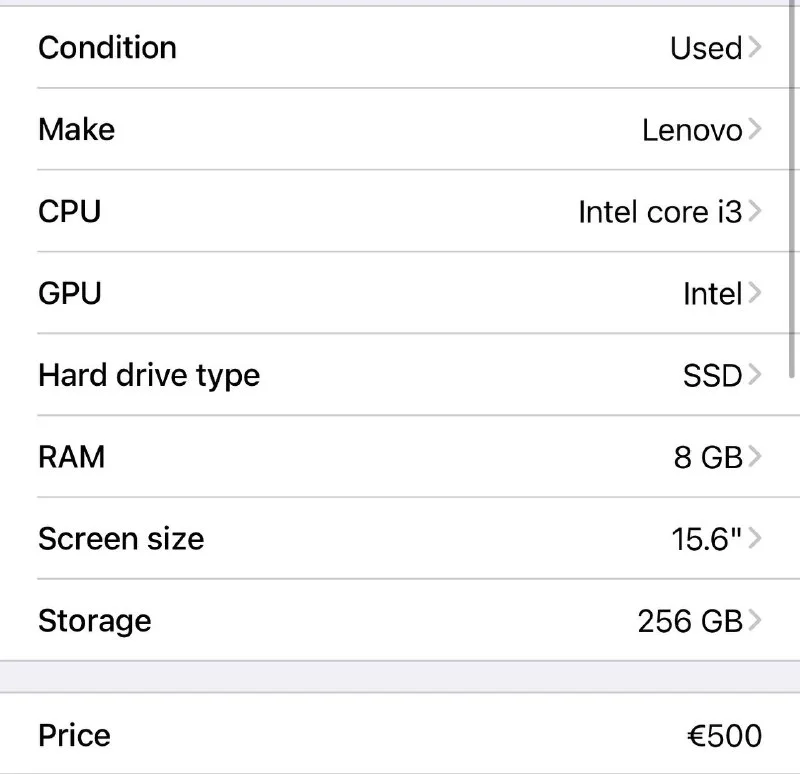The height and width of the screenshot is (774, 800).
Task: Select the CPU row label
Action: point(69,211)
